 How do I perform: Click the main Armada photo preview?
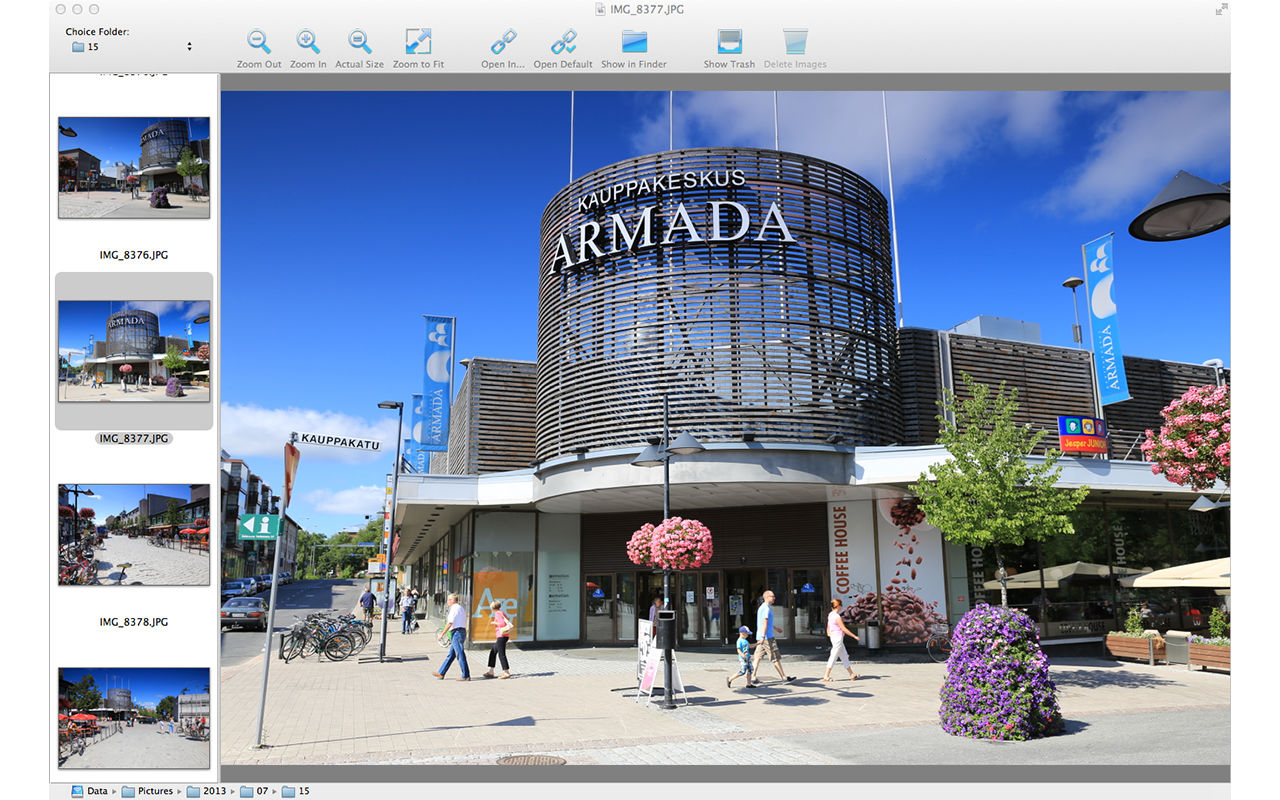725,428
